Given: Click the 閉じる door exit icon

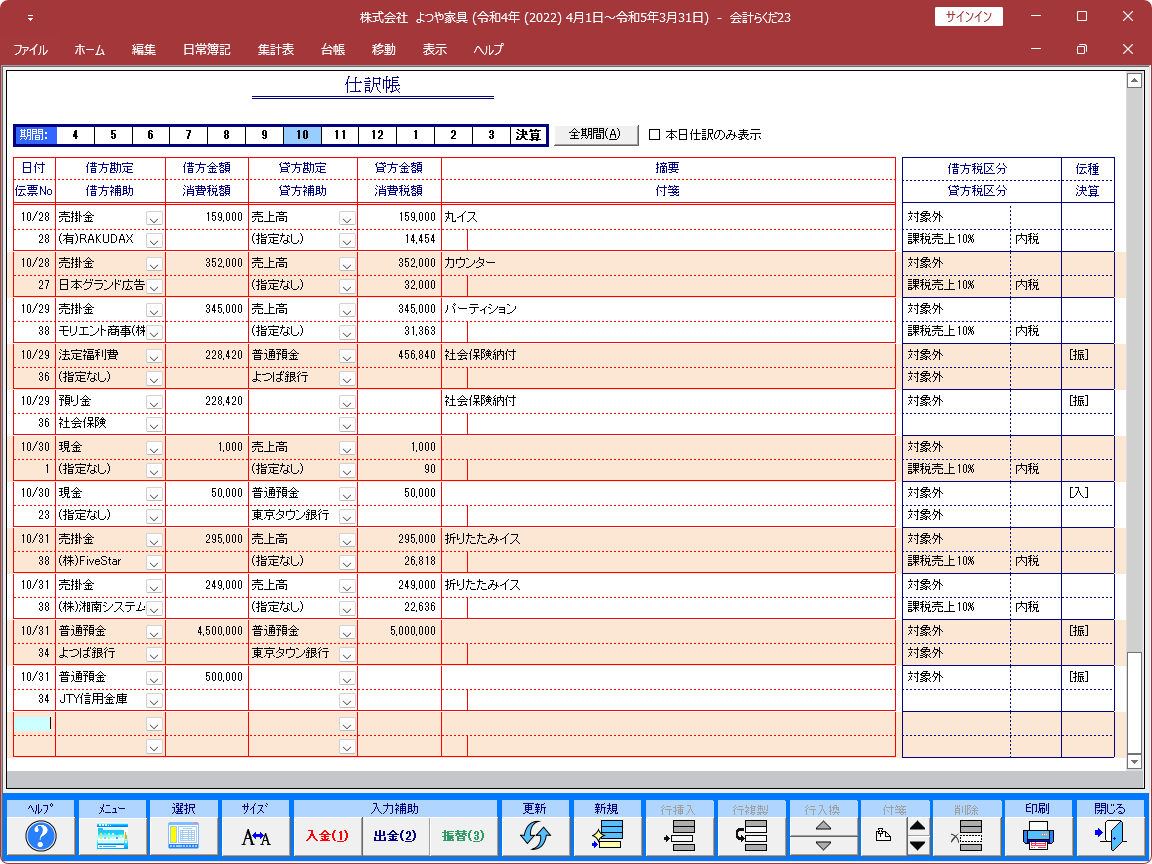Looking at the screenshot, I should click(x=1109, y=836).
